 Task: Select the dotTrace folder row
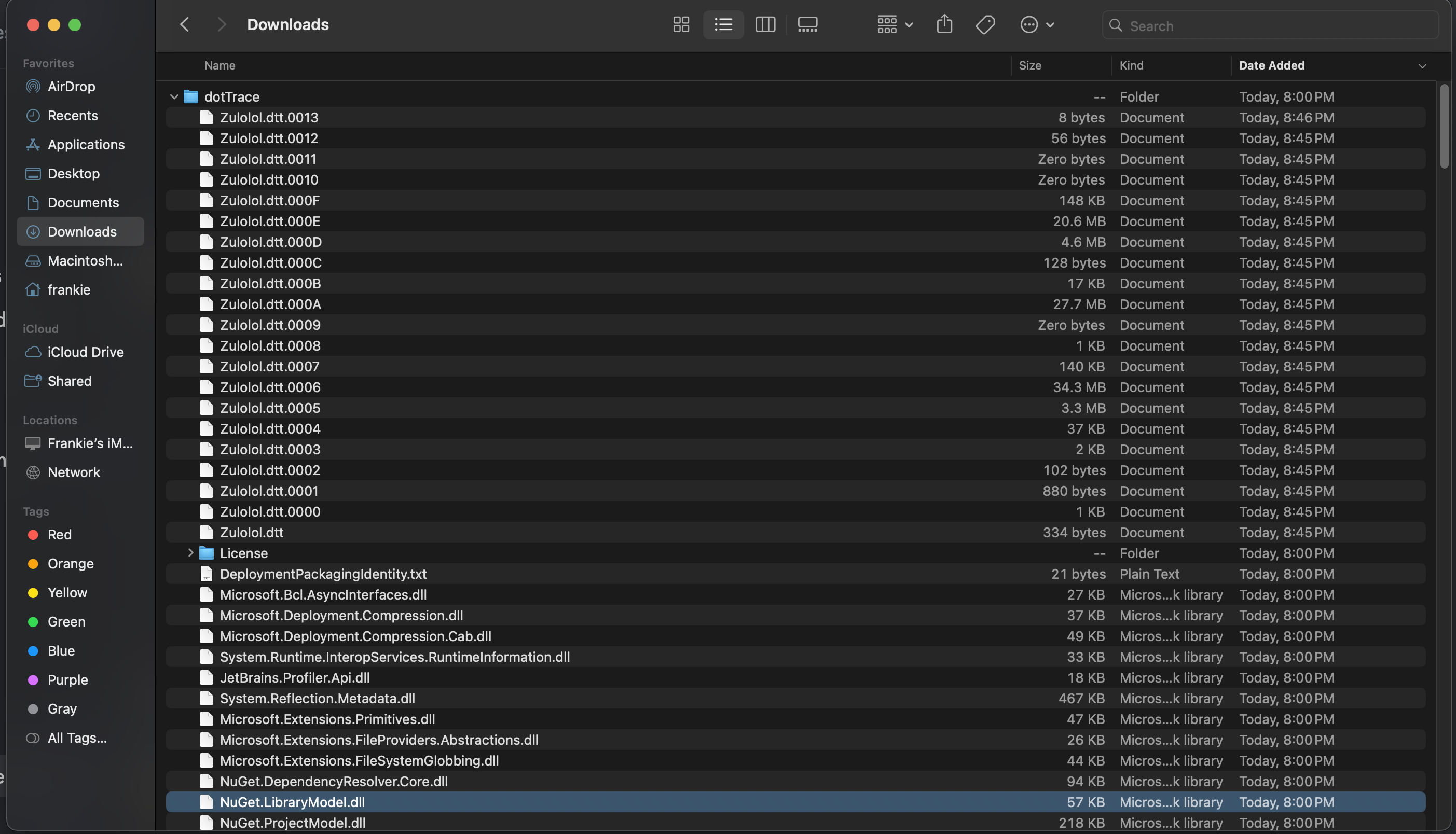coord(795,97)
